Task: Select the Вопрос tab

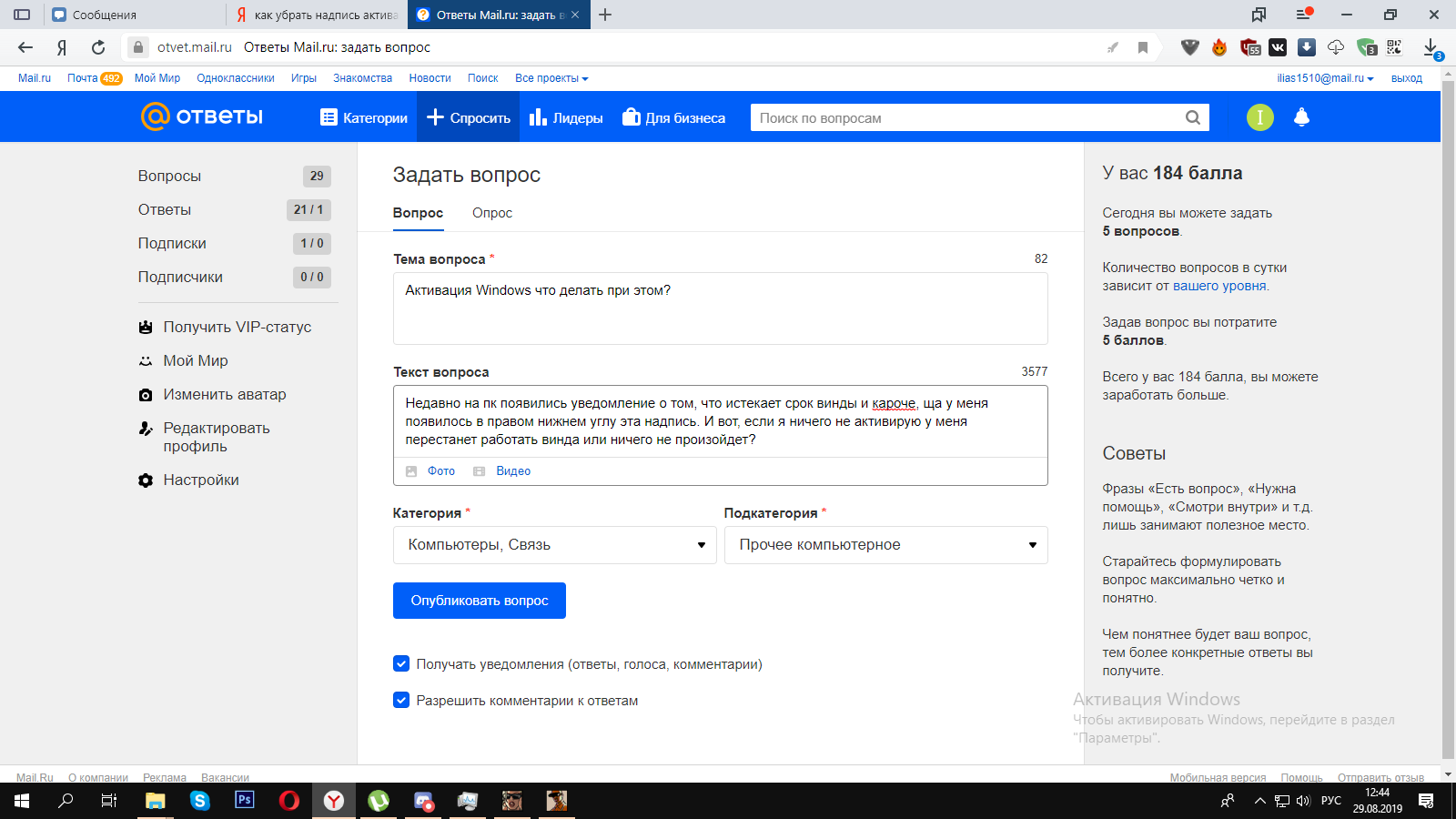Action: tap(418, 213)
